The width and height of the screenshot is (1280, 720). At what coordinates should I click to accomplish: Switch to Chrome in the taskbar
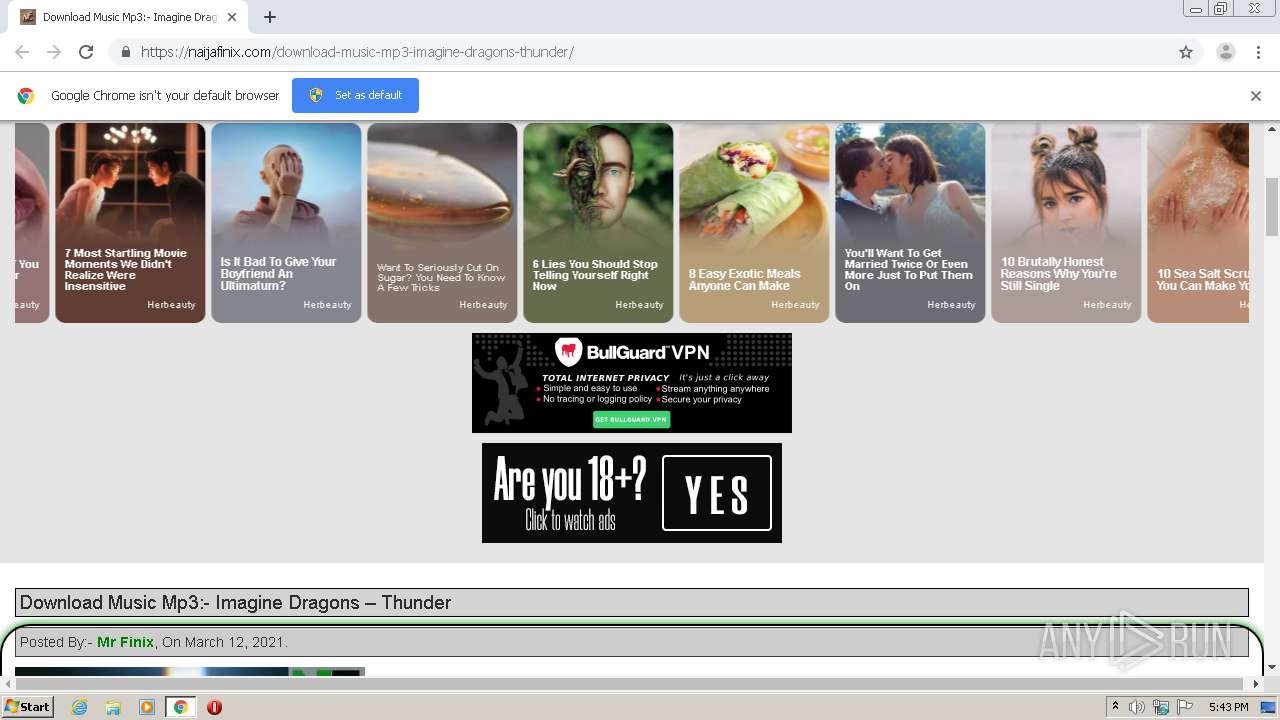[181, 707]
